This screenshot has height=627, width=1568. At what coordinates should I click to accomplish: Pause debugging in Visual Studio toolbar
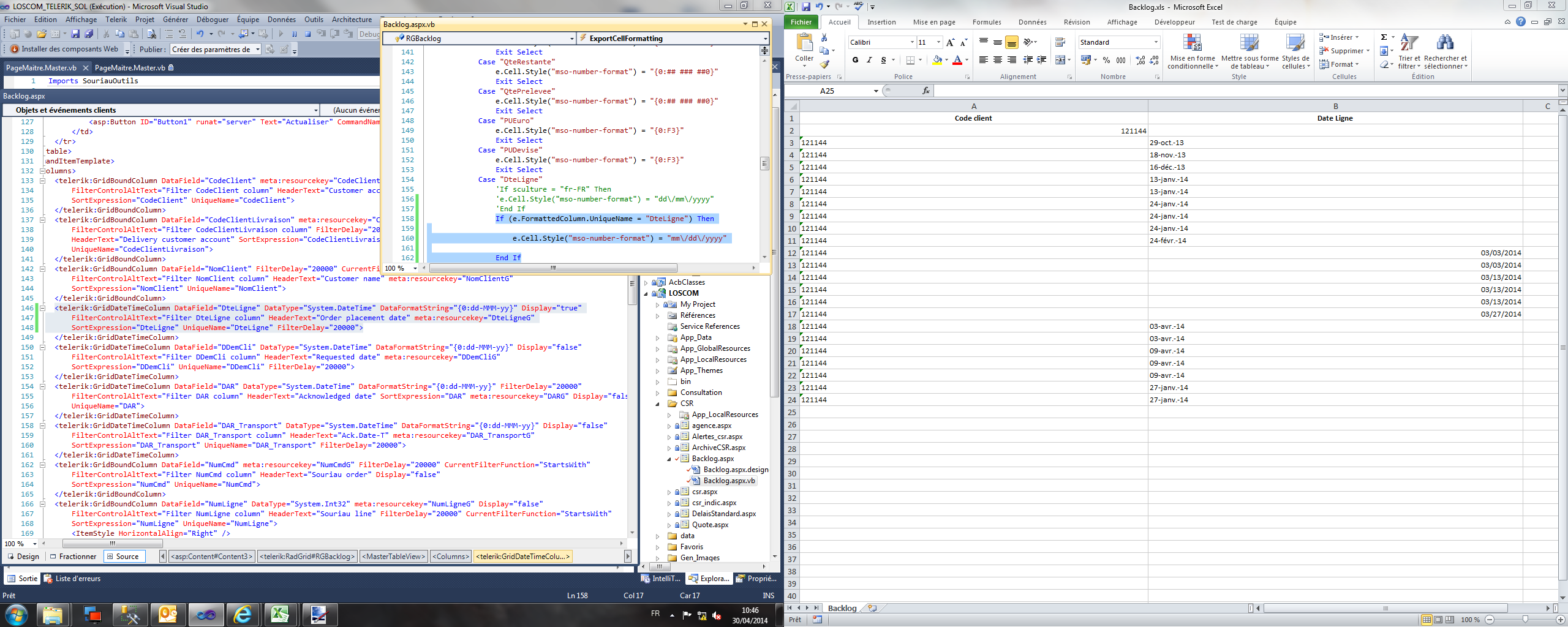tap(294, 34)
